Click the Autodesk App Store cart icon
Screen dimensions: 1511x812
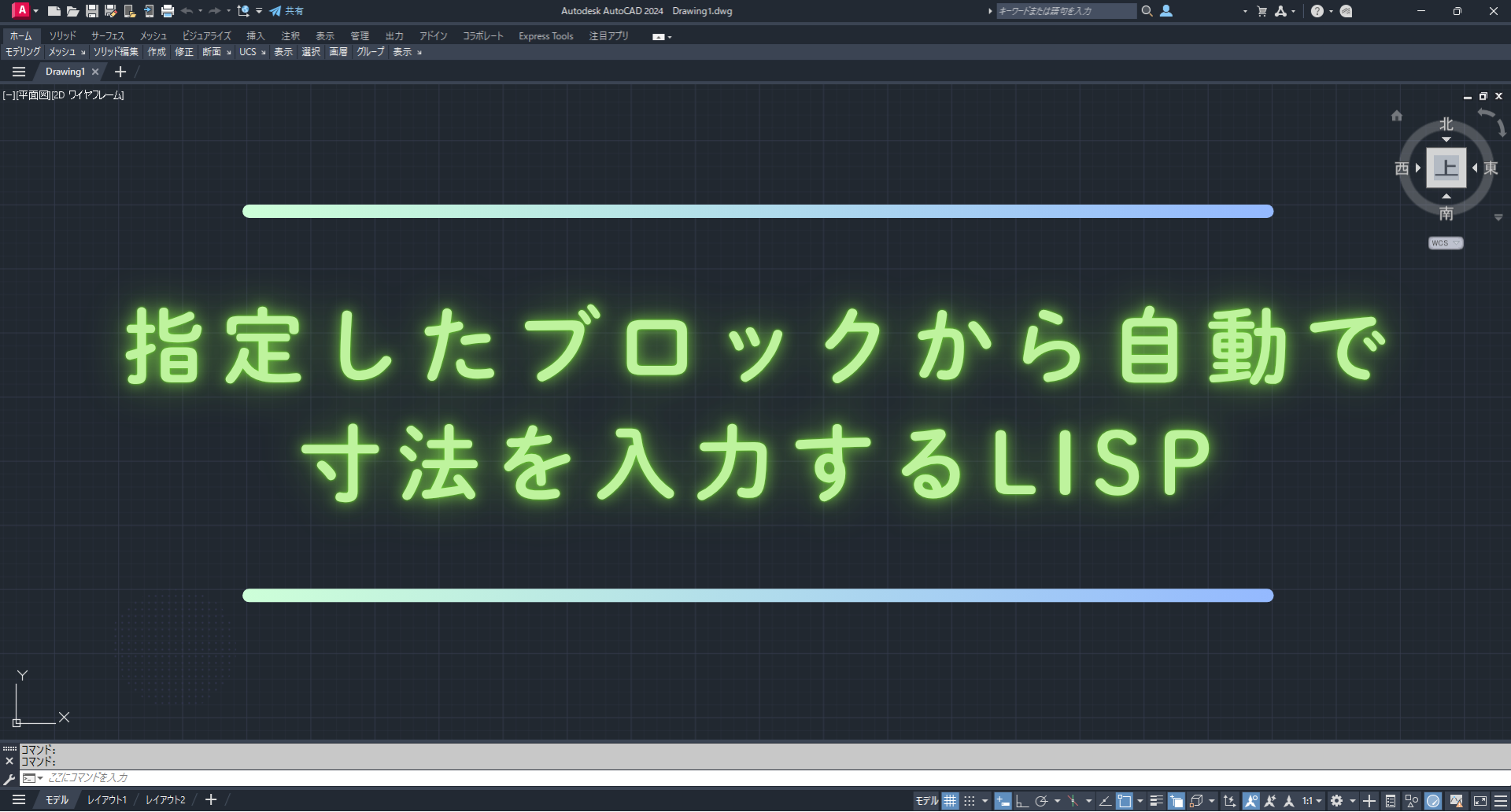pos(1262,11)
